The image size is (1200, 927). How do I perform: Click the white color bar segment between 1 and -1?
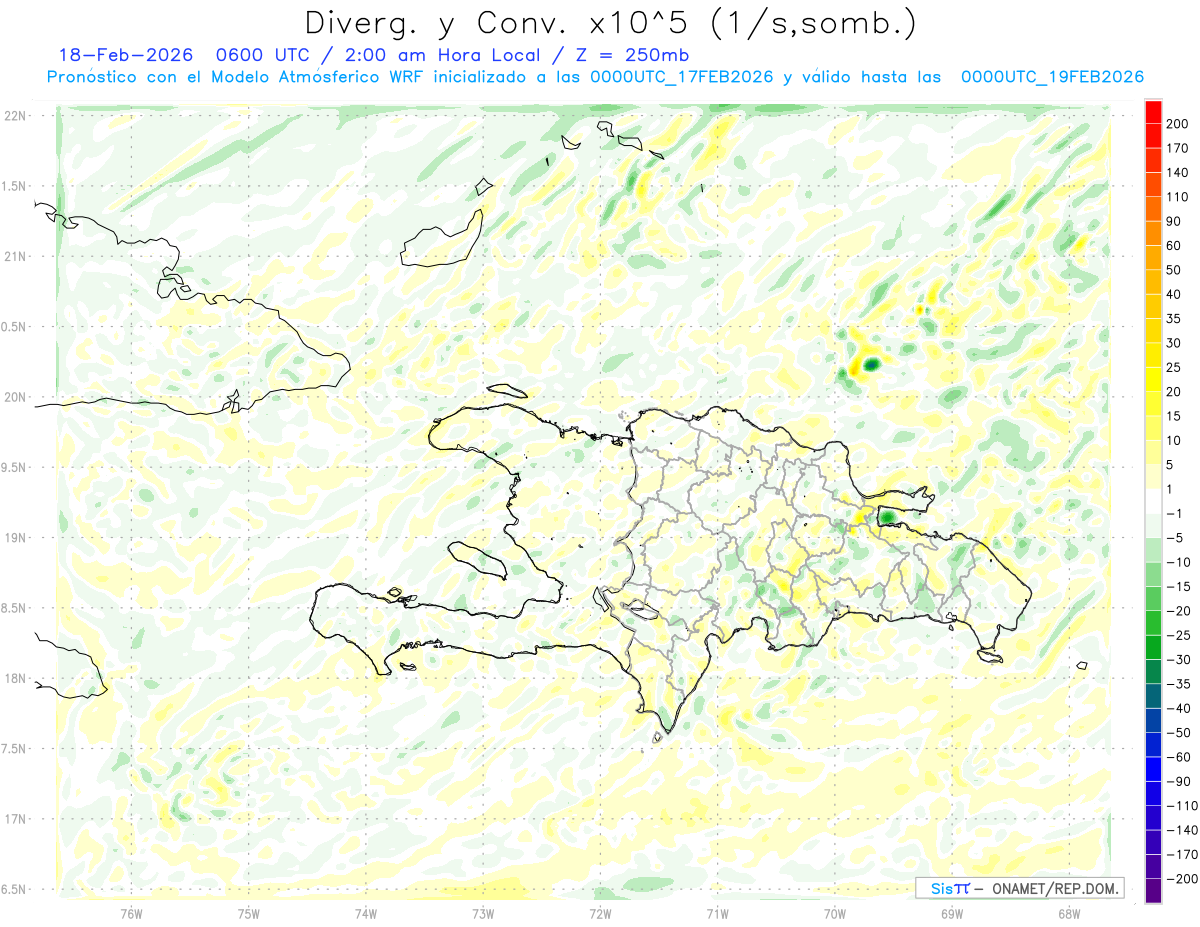1153,501
